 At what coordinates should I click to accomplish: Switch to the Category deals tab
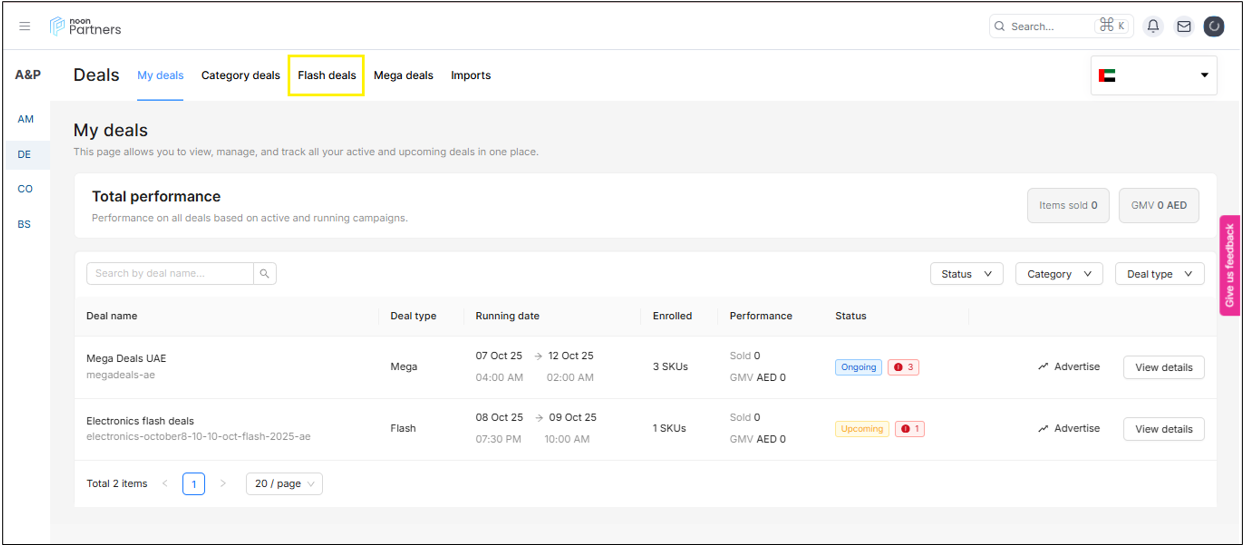[240, 76]
